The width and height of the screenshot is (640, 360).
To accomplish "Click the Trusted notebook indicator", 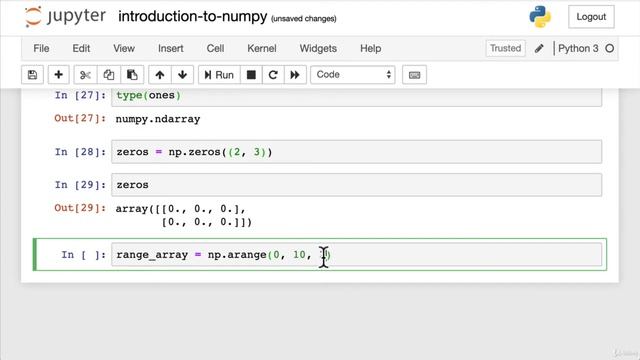I will (505, 48).
